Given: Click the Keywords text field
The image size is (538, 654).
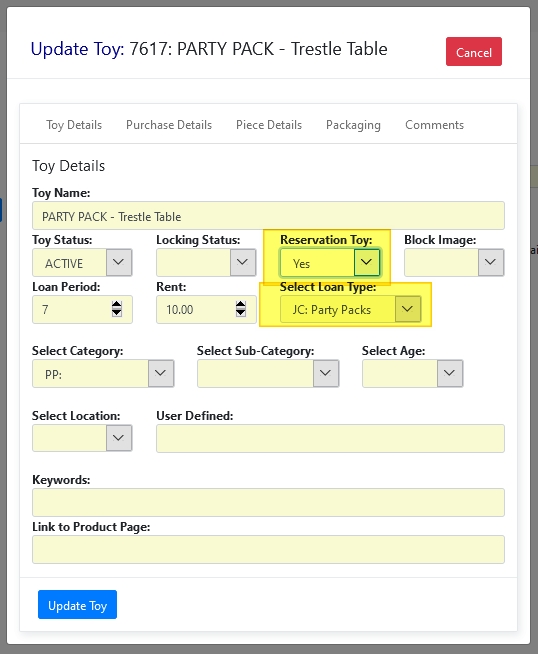Looking at the screenshot, I should pyautogui.click(x=268, y=503).
